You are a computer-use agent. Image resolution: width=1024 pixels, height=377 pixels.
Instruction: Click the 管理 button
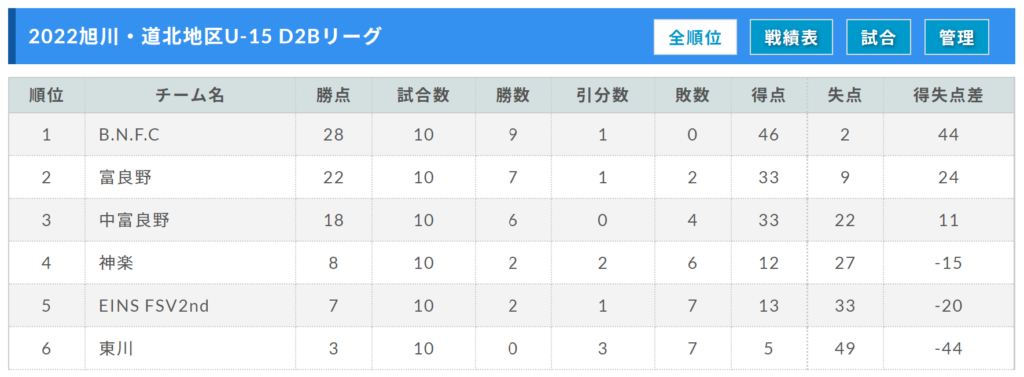coord(957,37)
